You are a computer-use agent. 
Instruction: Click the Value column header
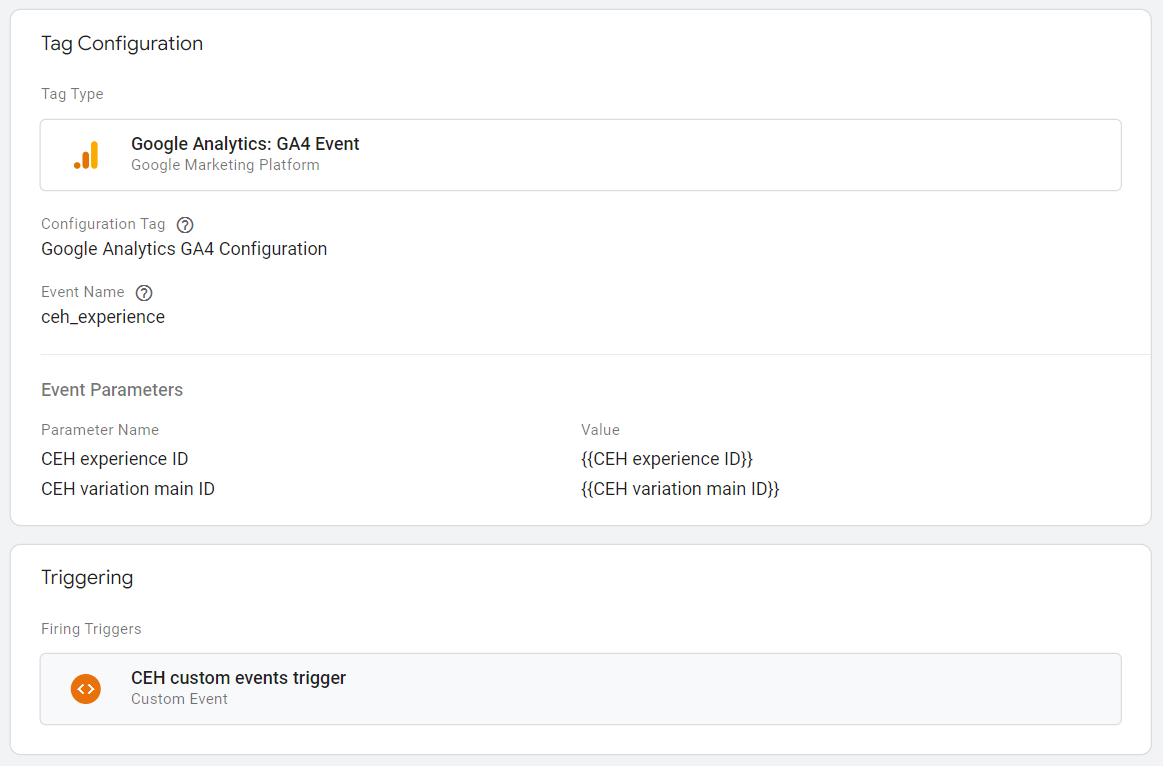600,430
